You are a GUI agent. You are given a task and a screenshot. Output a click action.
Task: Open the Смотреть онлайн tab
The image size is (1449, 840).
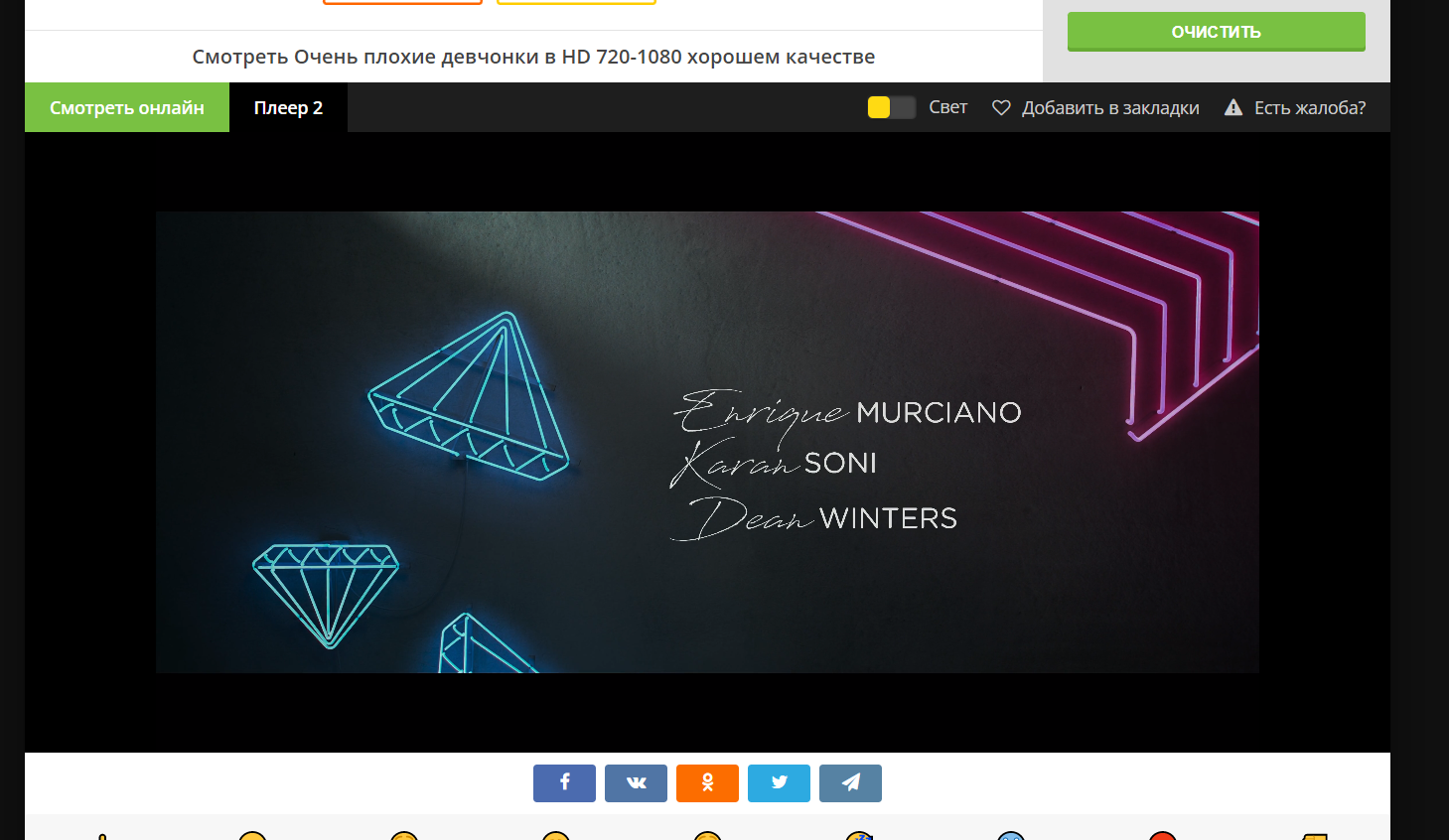point(127,107)
